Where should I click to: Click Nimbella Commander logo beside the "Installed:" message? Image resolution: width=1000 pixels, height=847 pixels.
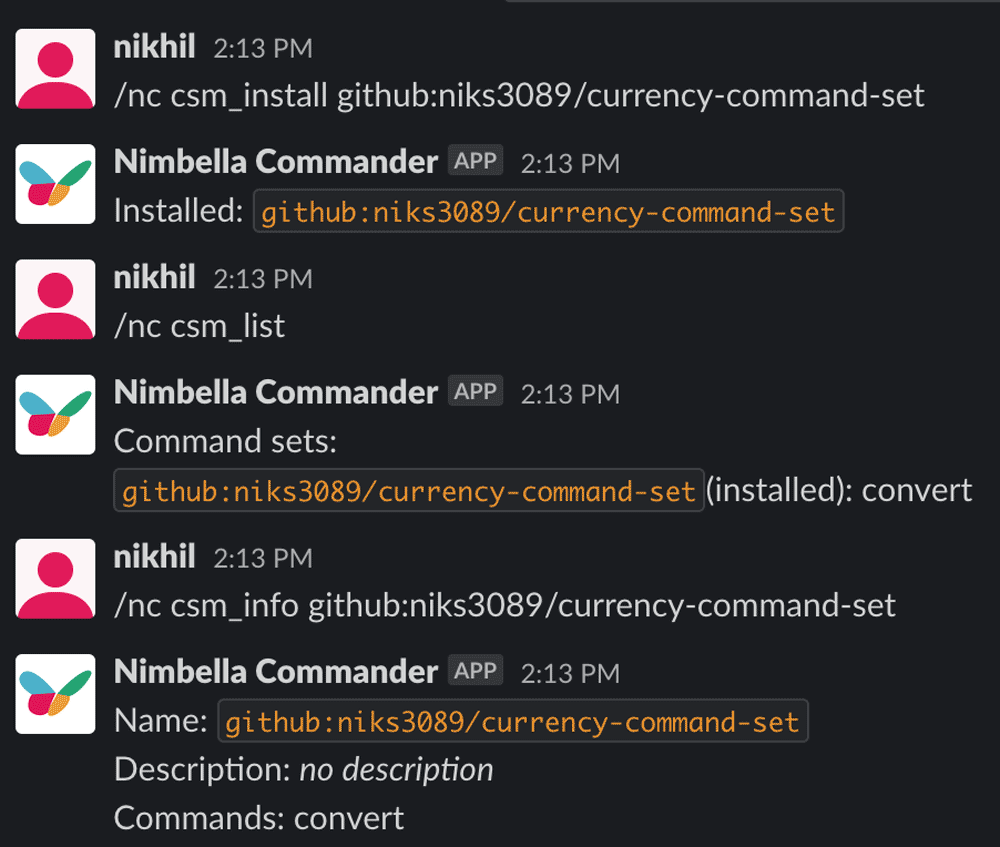tap(55, 184)
